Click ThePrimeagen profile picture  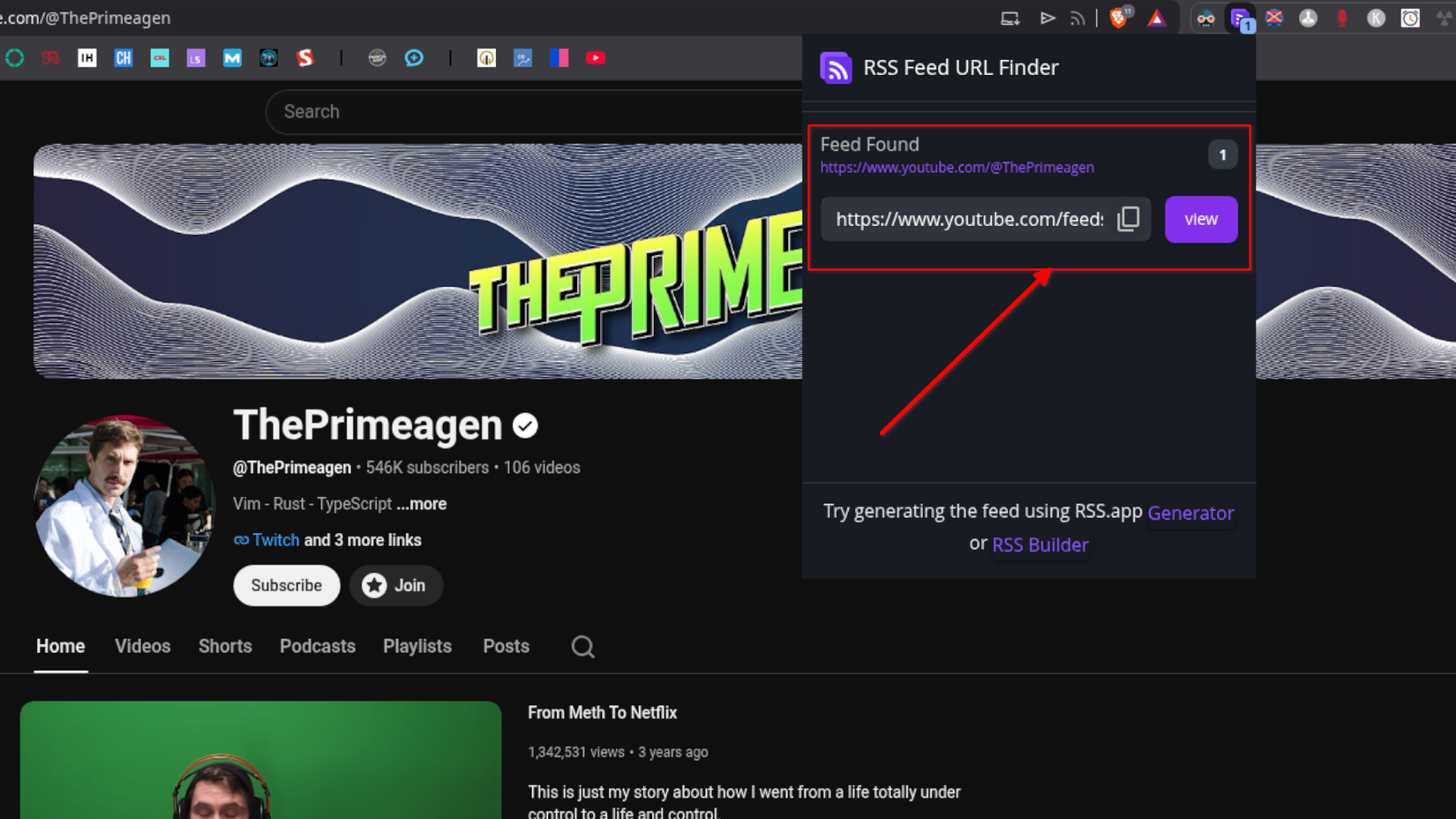[124, 506]
